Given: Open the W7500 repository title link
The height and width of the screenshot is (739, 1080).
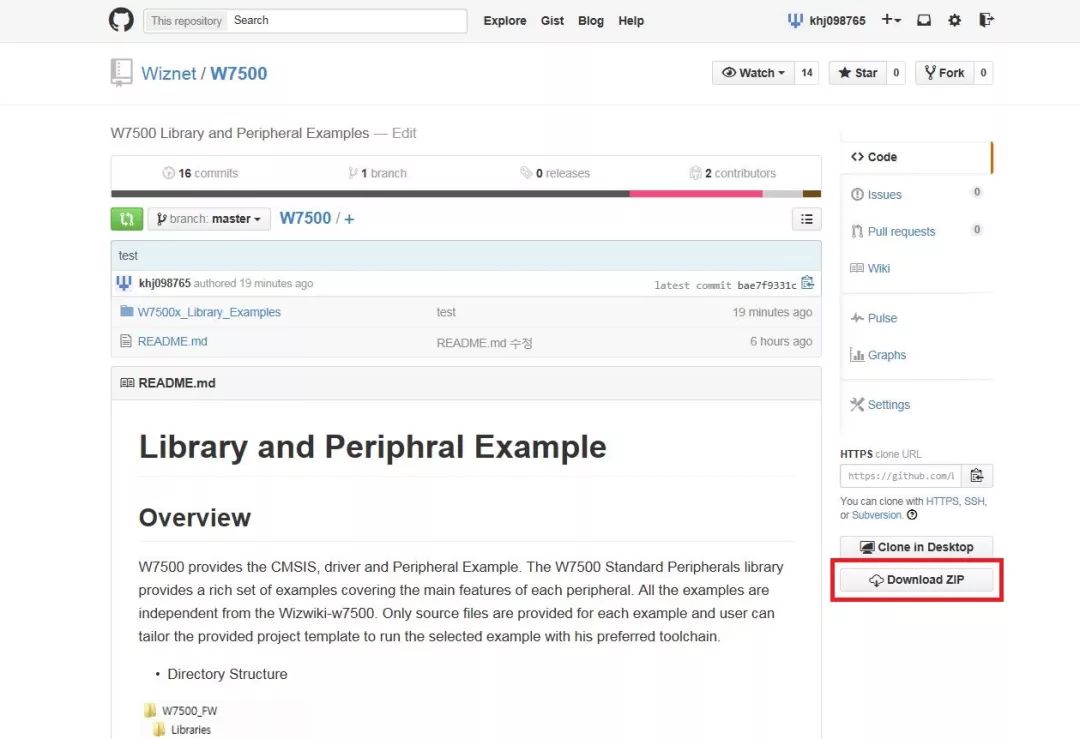Looking at the screenshot, I should (x=238, y=73).
